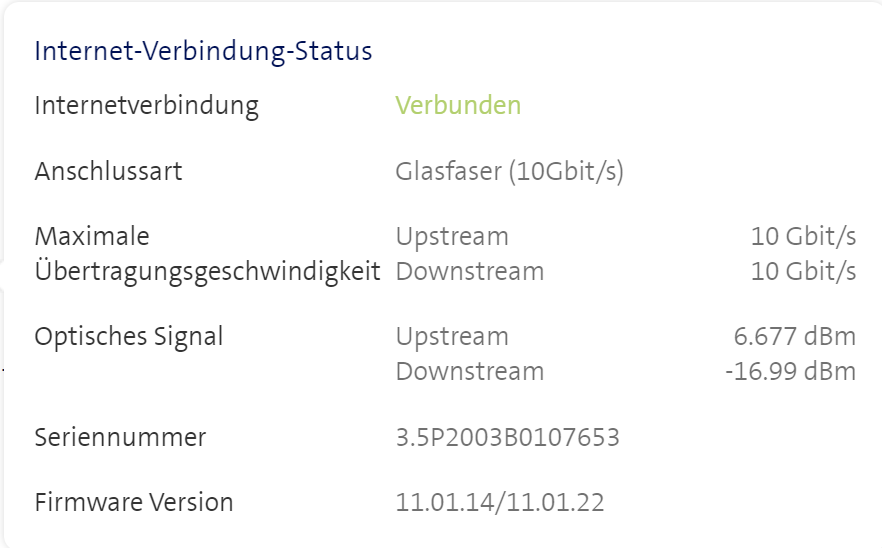Select the 6.677 dBm upstream value

point(794,337)
